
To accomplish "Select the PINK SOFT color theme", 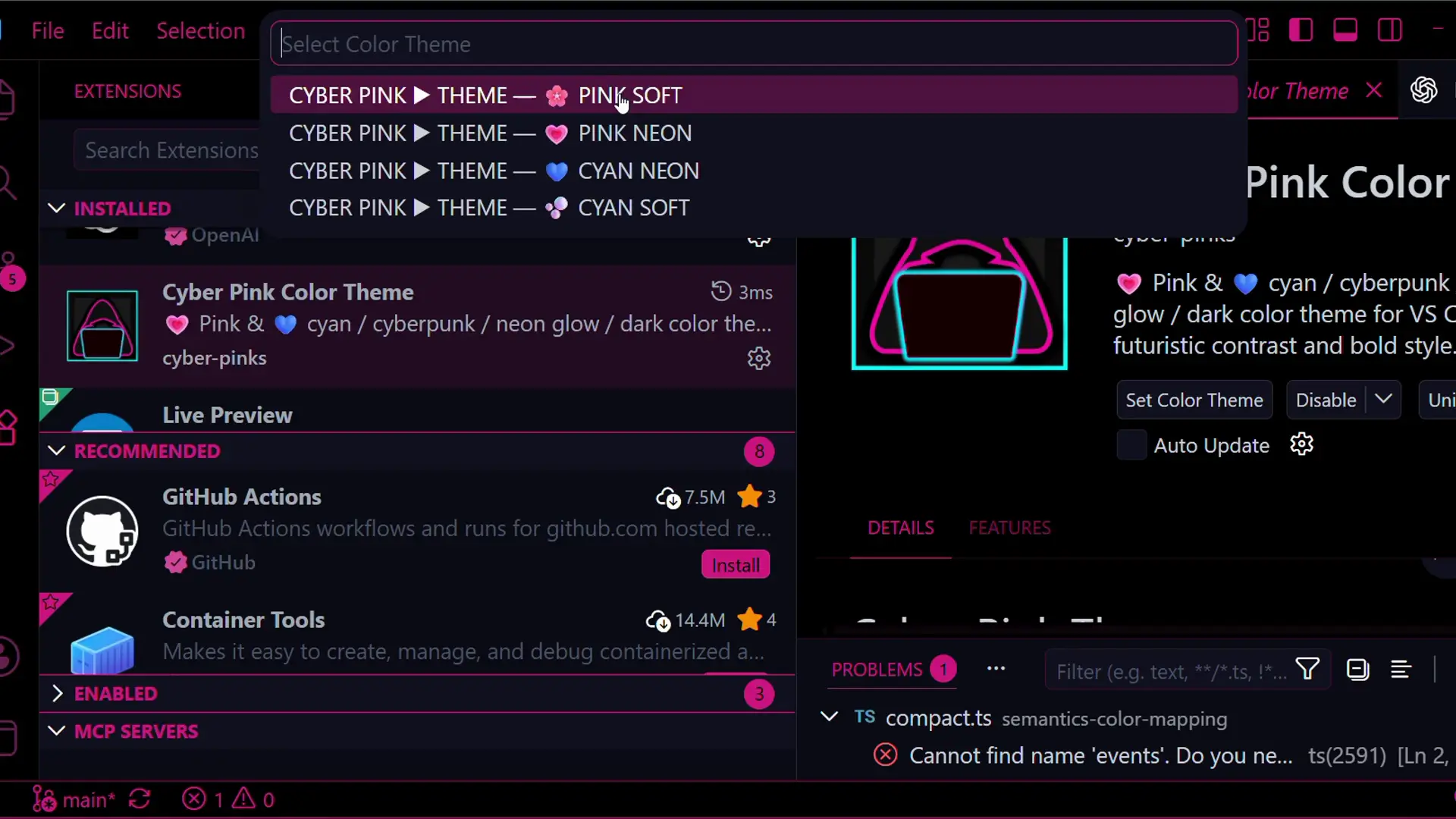I will coord(754,96).
